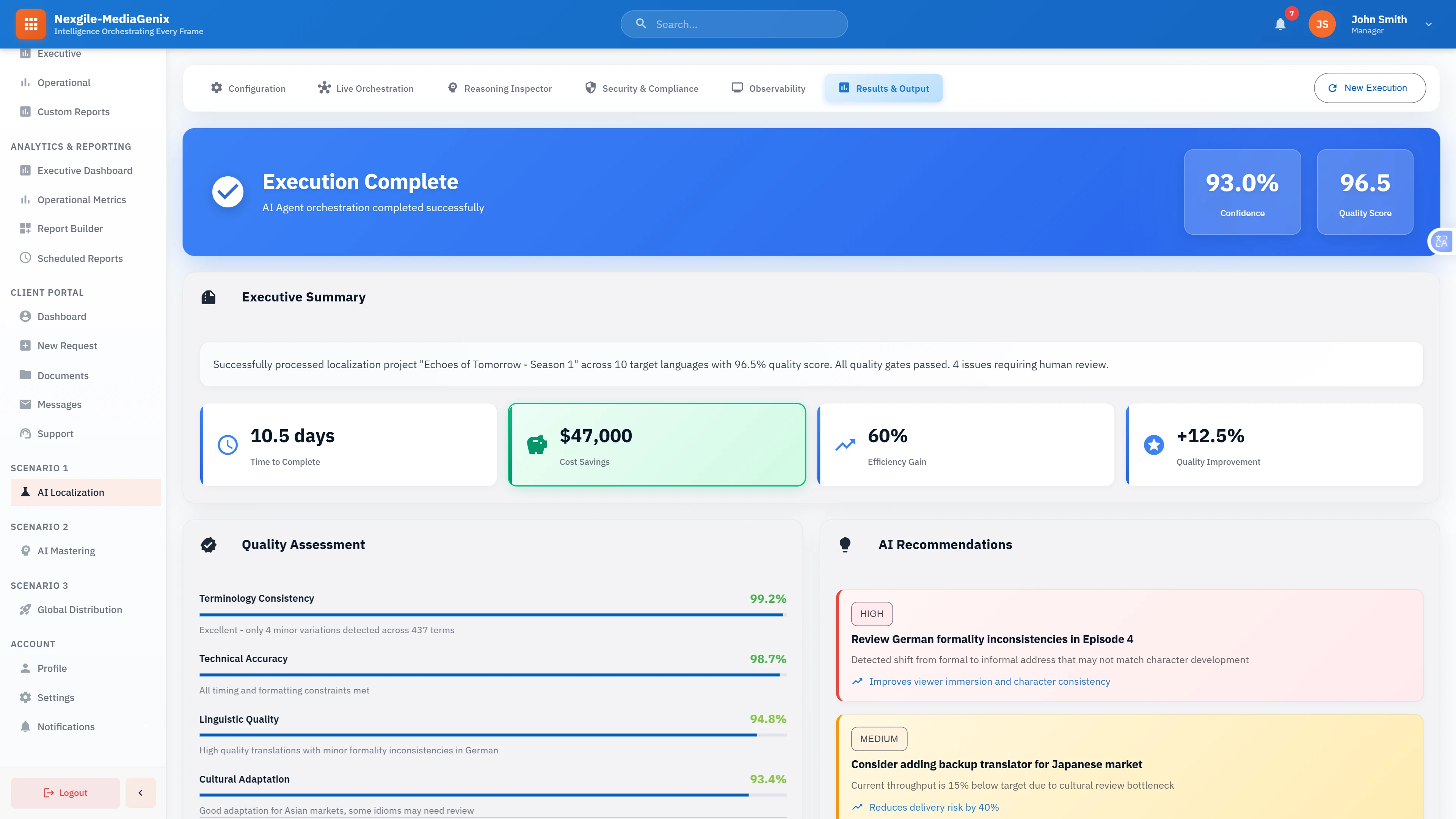Collapse the sidebar with the chevron button
This screenshot has height=819, width=1456.
(140, 792)
